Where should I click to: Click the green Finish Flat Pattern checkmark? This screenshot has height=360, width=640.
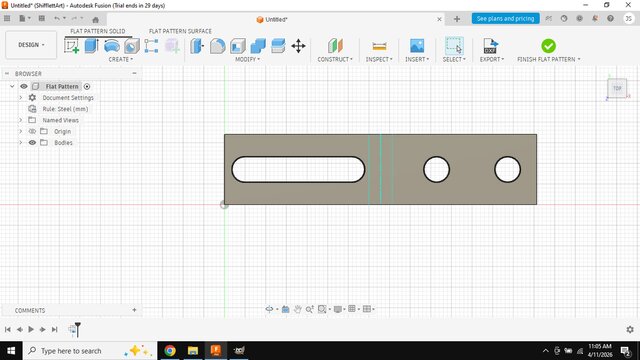coord(548,46)
